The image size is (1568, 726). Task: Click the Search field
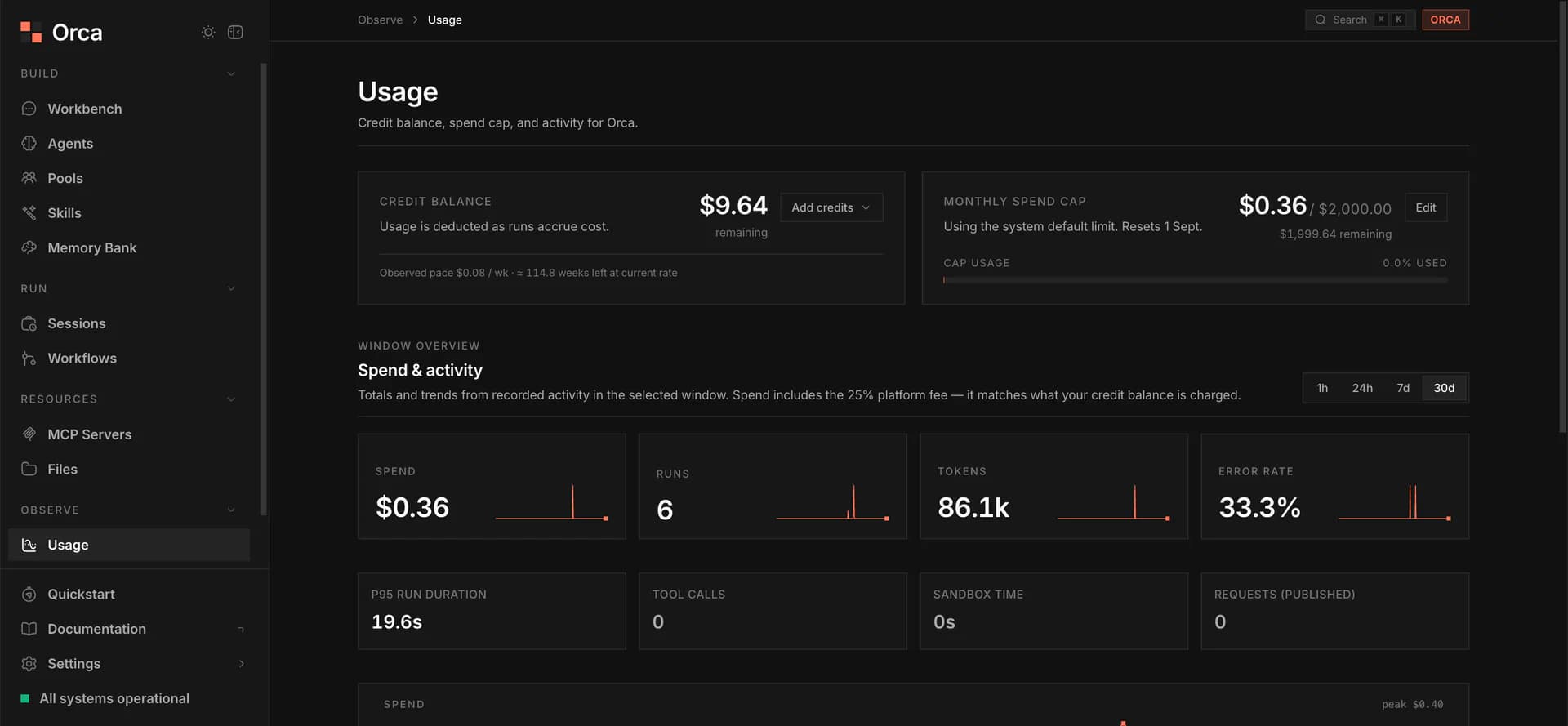[x=1360, y=20]
